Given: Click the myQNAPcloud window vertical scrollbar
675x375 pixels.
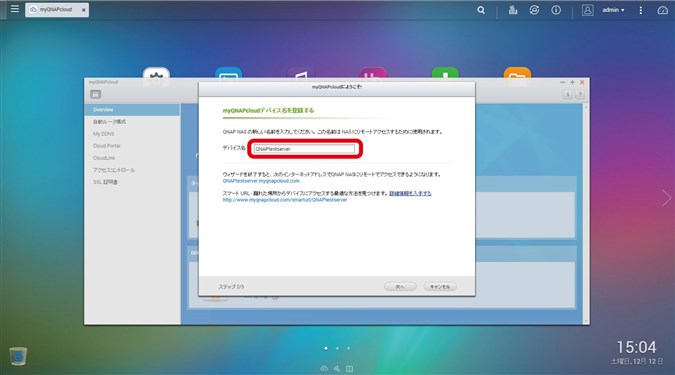Looking at the screenshot, I should click(x=585, y=213).
